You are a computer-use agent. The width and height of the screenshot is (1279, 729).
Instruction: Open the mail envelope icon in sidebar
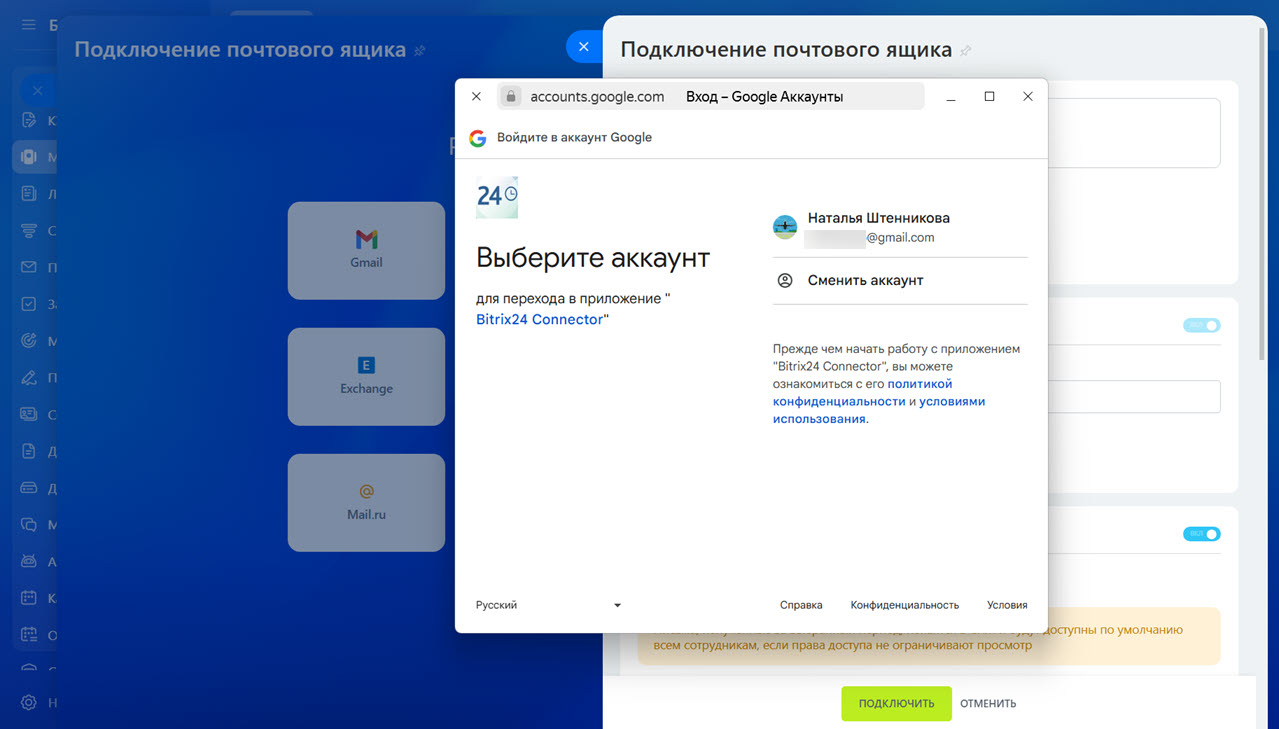28,267
